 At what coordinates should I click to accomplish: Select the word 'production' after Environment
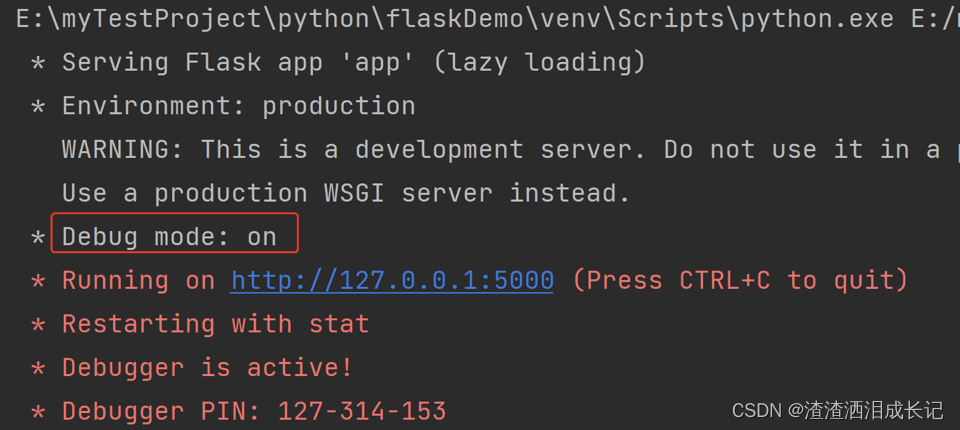(339, 108)
